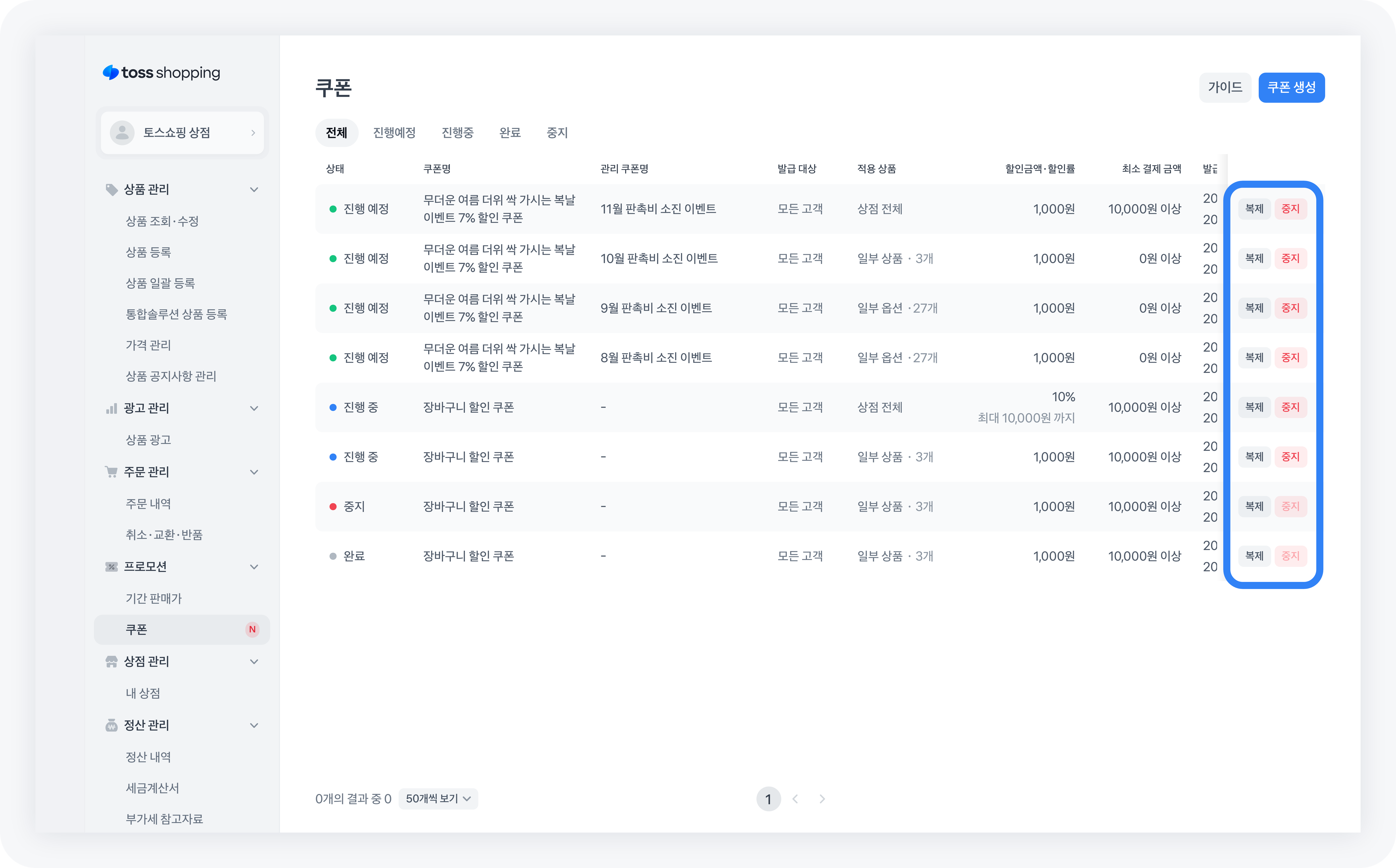Click the promotion percent ticket icon
This screenshot has height=868, width=1396.
tap(111, 567)
